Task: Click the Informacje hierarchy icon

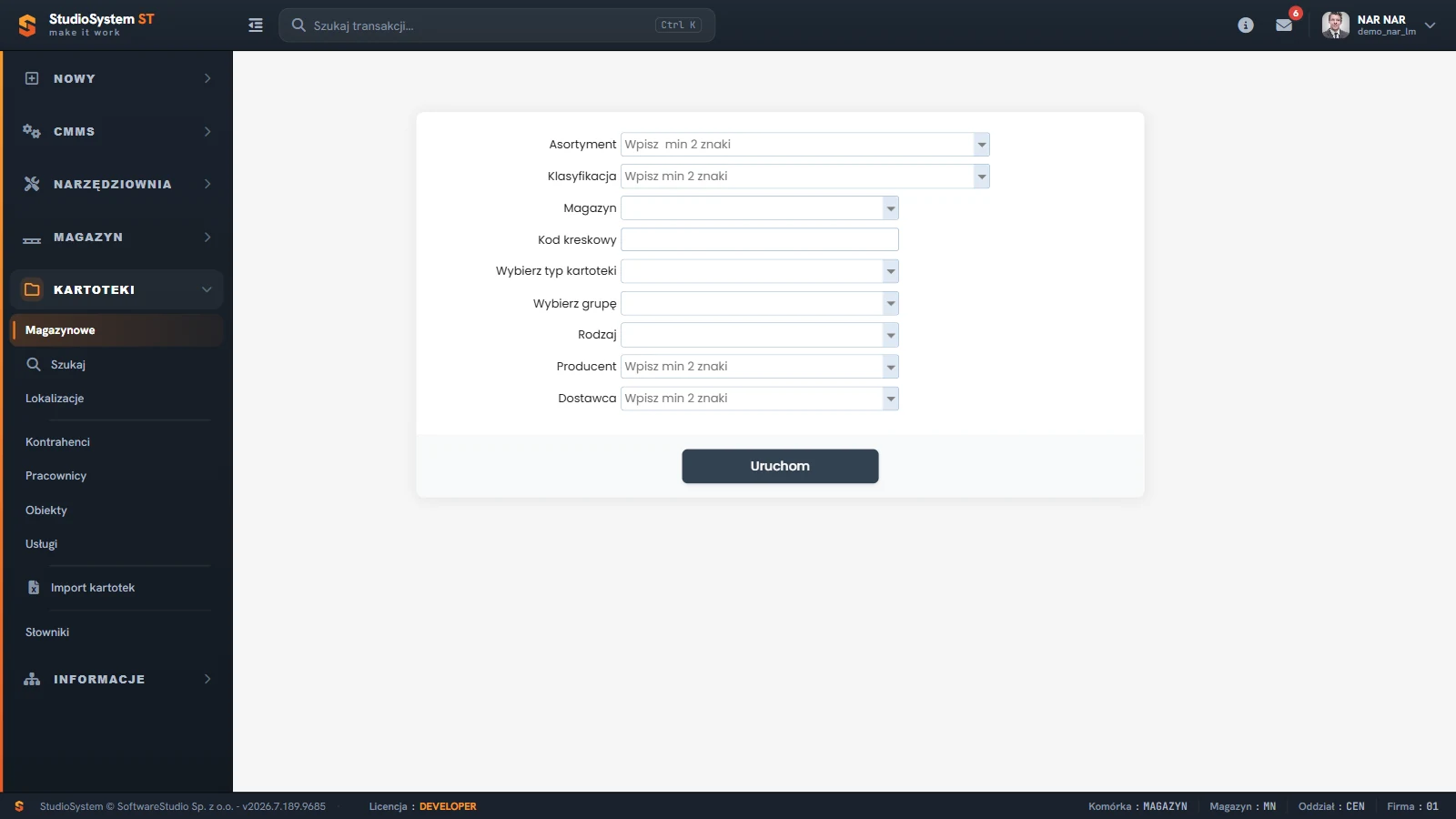Action: click(x=32, y=679)
